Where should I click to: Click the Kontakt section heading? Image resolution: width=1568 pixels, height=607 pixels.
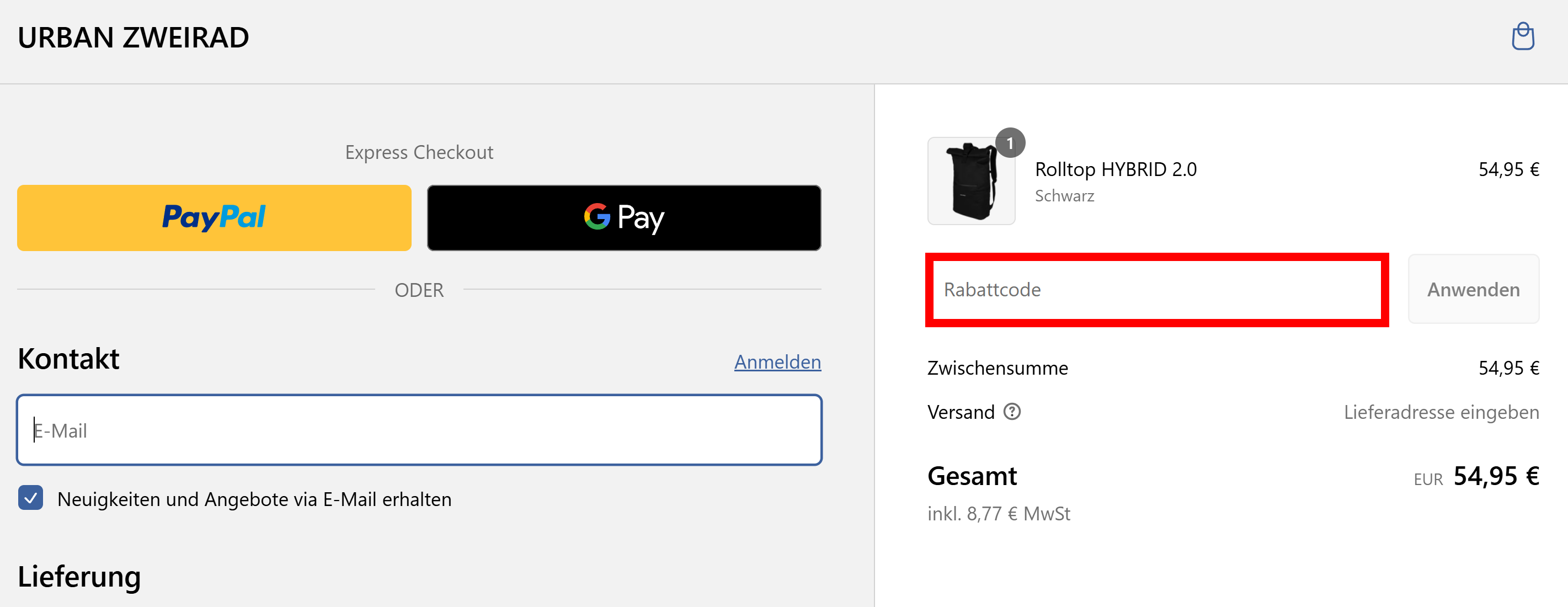tap(69, 359)
